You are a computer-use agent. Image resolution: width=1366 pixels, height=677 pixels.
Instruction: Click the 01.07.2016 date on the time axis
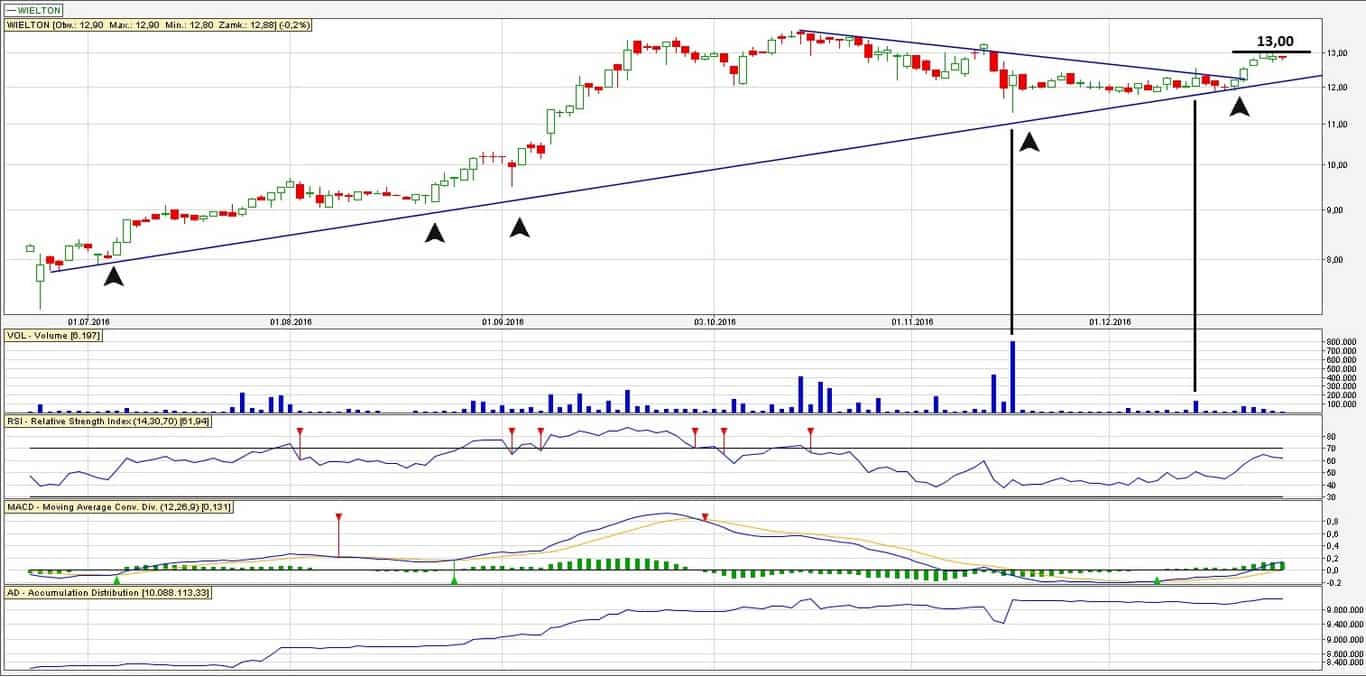click(88, 321)
